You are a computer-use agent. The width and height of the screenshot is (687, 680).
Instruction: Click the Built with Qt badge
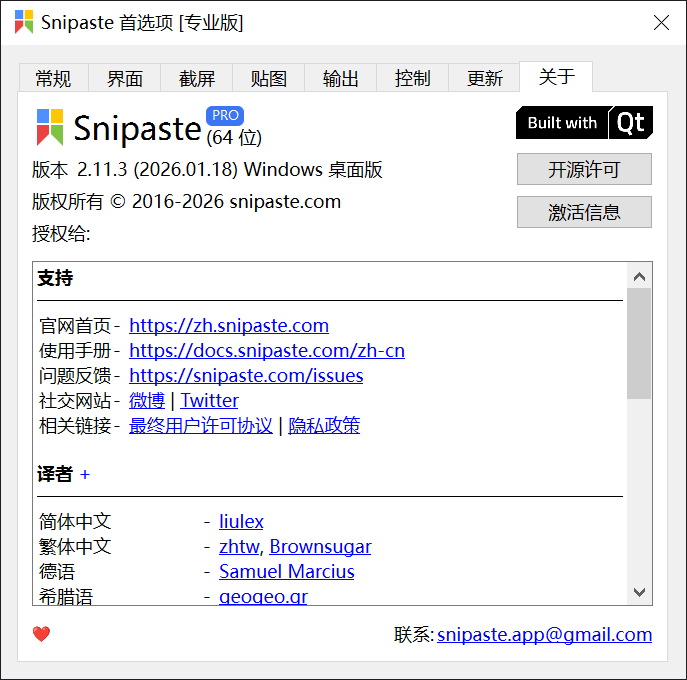click(x=584, y=123)
